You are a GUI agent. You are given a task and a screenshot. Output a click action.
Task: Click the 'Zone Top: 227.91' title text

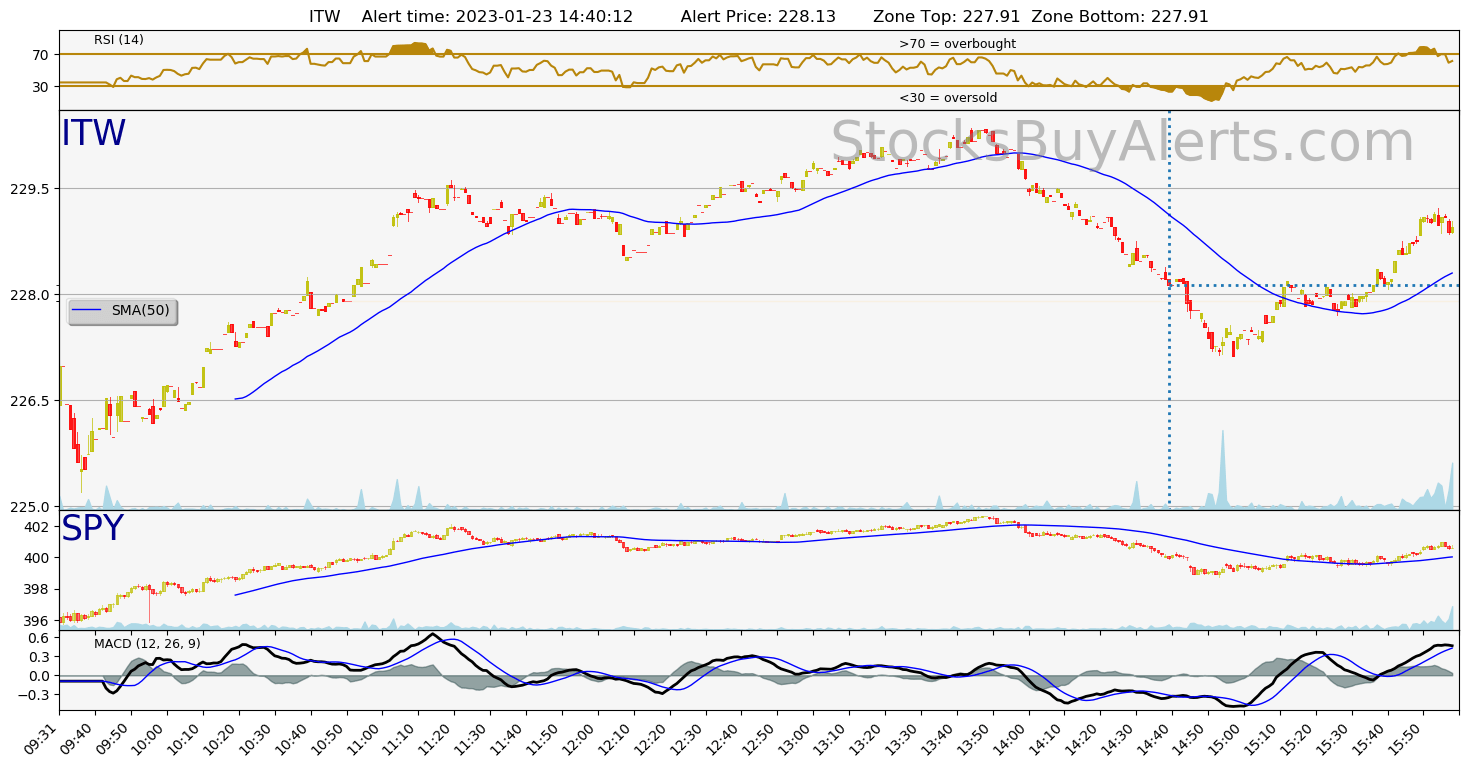pos(948,16)
